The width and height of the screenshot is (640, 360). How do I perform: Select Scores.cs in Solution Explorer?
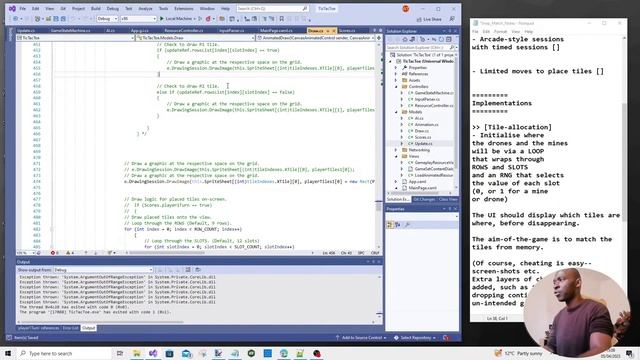[422, 137]
